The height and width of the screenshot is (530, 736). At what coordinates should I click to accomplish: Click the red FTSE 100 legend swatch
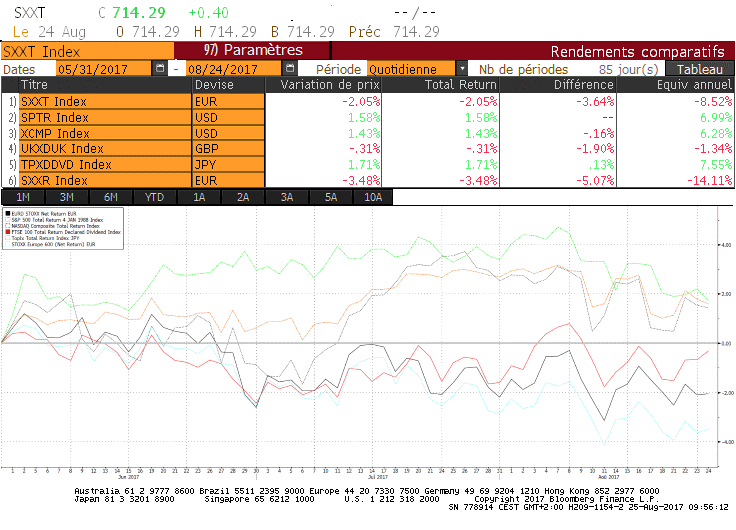pos(8,232)
